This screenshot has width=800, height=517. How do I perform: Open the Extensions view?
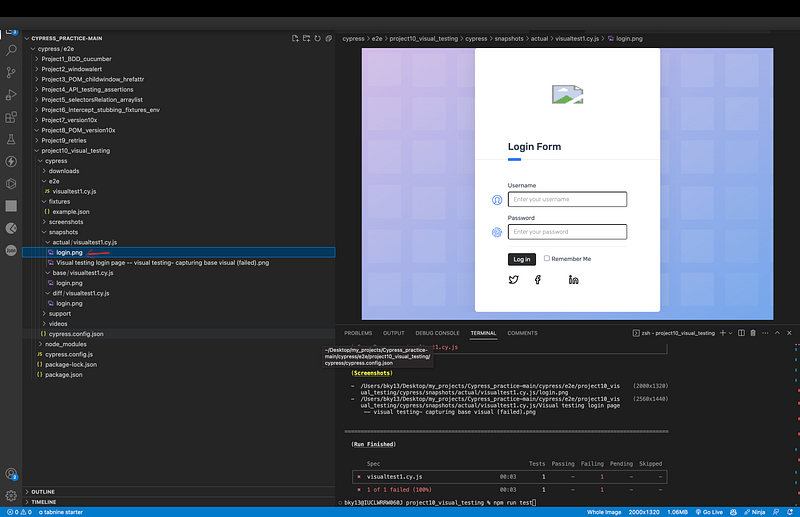11,117
